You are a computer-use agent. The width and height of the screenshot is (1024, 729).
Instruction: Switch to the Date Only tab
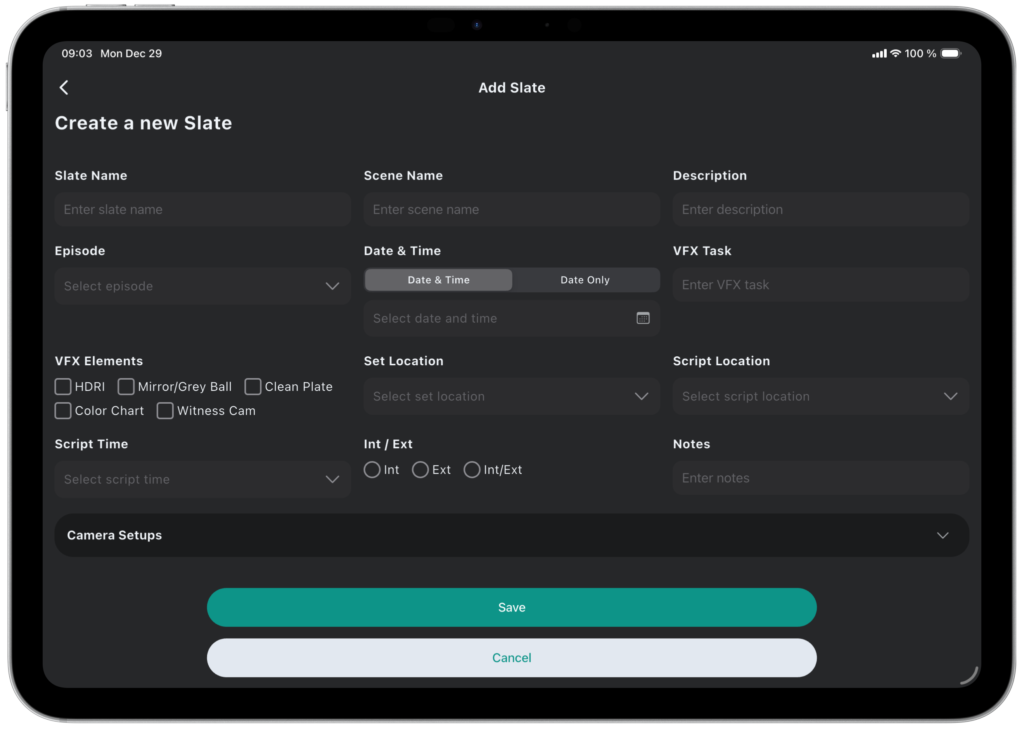[585, 280]
